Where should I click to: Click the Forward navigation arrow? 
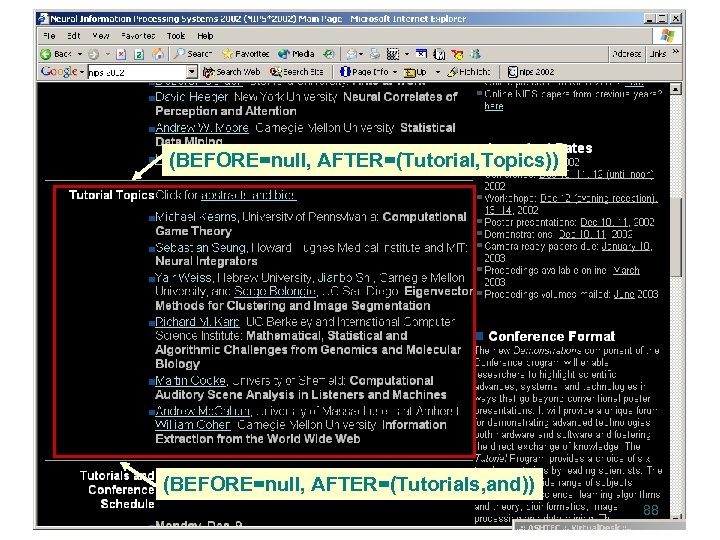click(94, 54)
